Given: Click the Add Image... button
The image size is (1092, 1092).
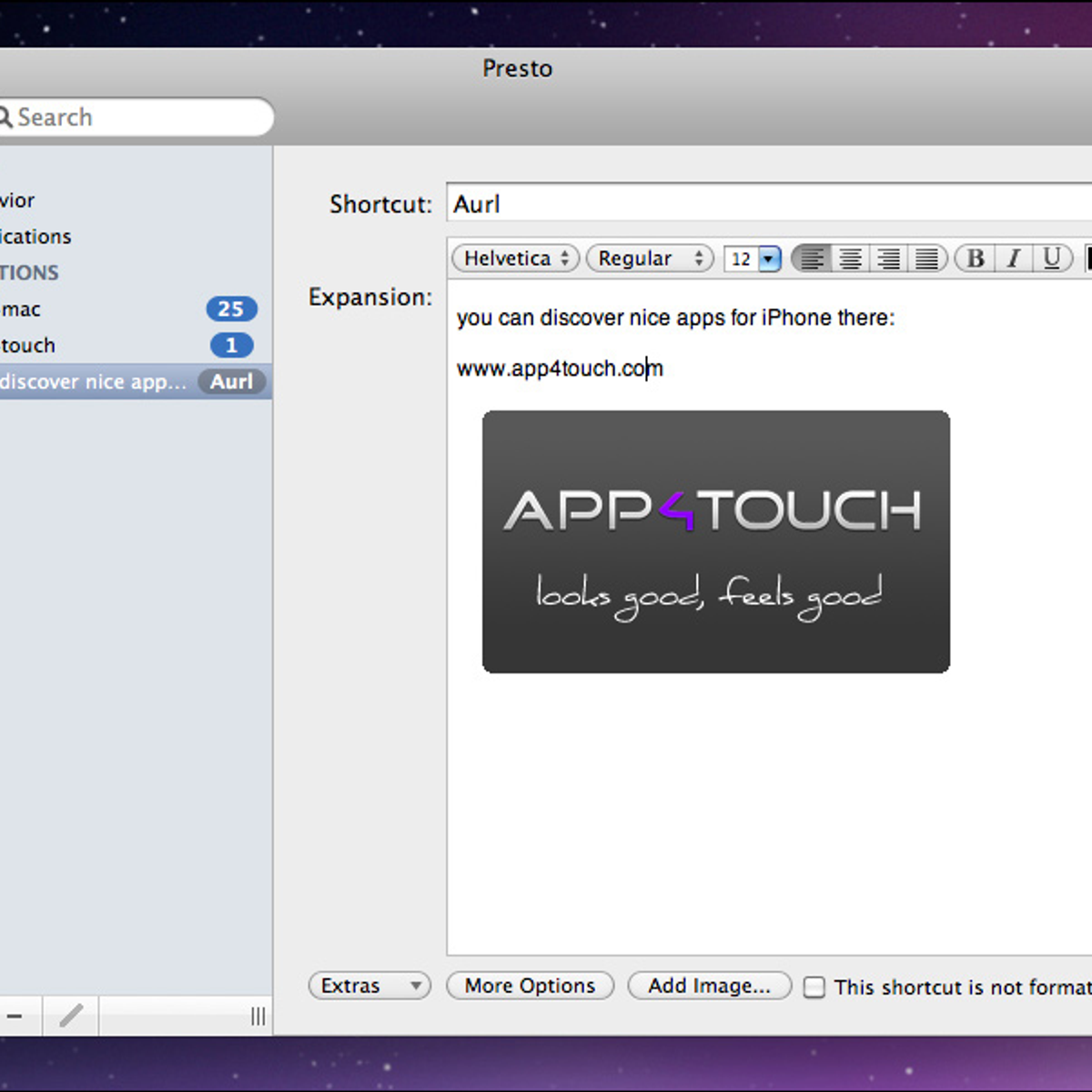Looking at the screenshot, I should 709,986.
